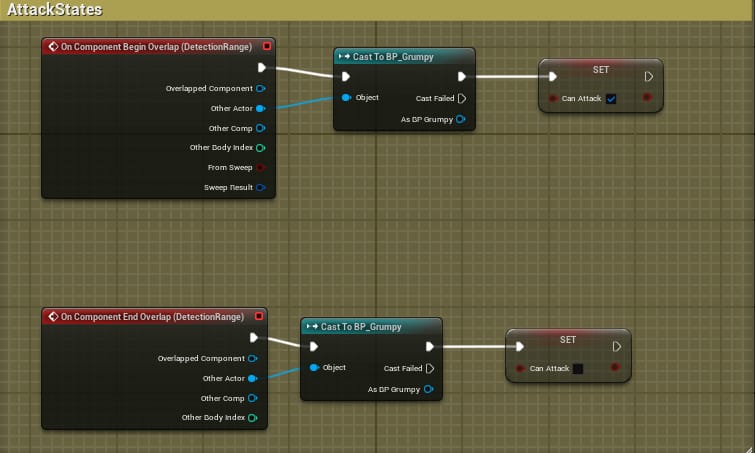The width and height of the screenshot is (755, 453).
Task: Click Cast Failed pin of Begin Overlap's cast node
Action: click(461, 98)
